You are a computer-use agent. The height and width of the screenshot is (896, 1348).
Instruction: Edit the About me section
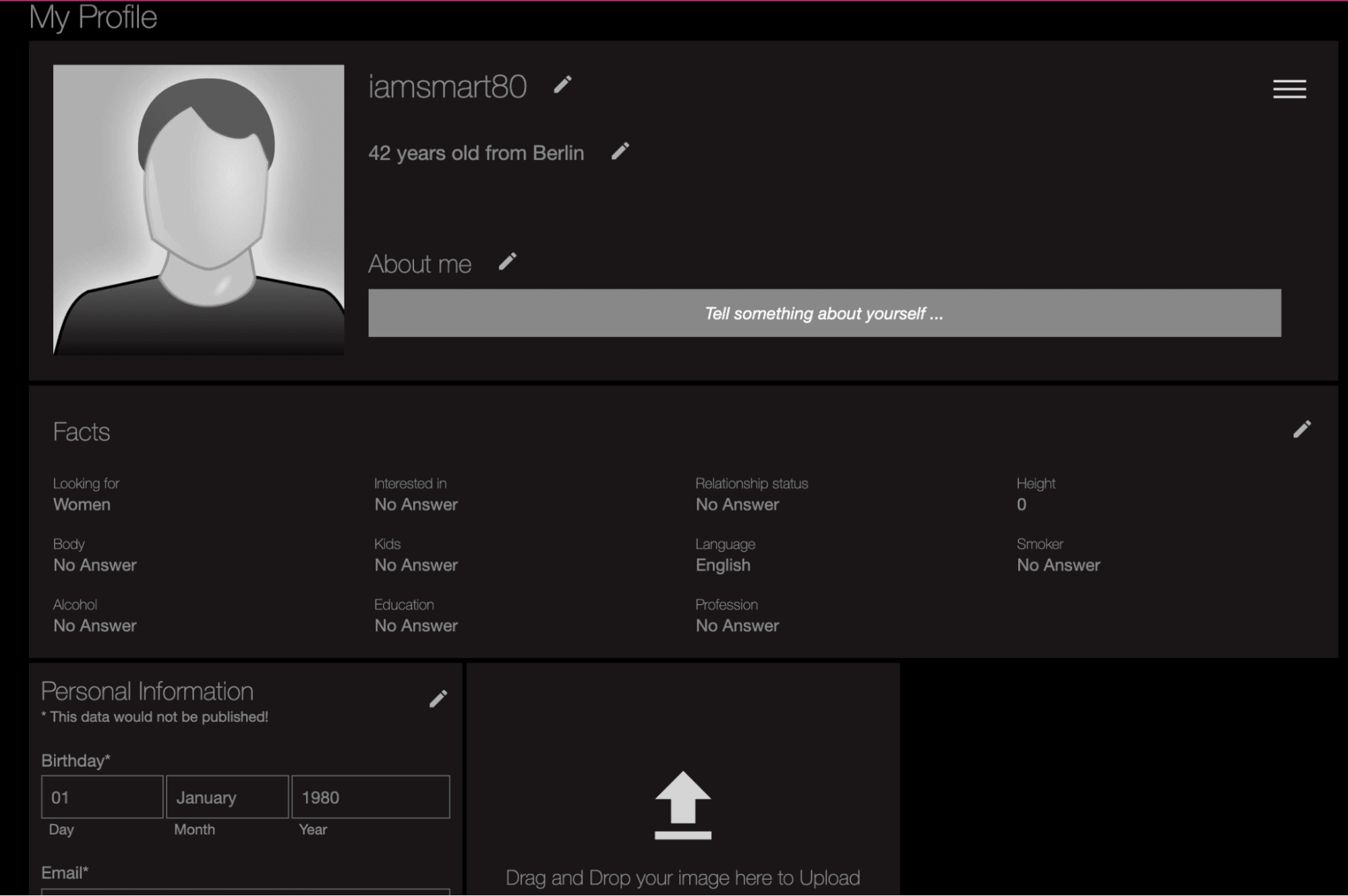click(x=507, y=262)
